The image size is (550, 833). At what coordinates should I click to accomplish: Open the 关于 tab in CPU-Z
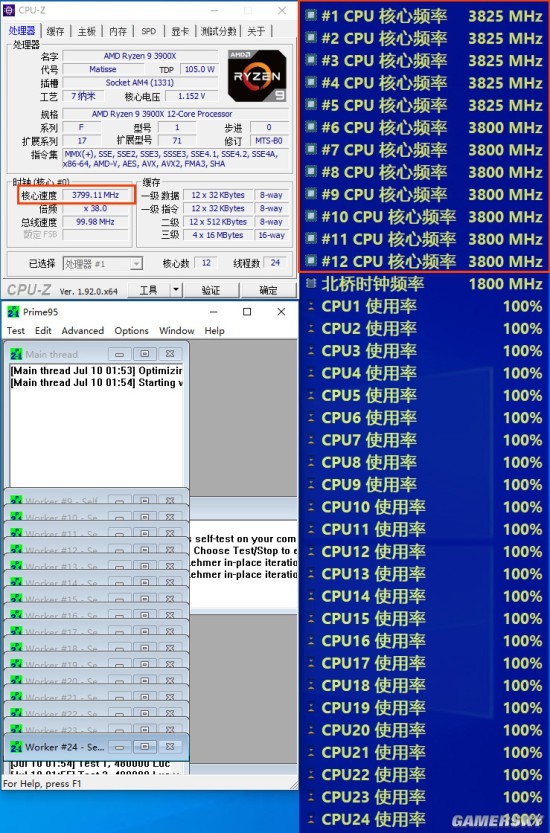click(256, 31)
